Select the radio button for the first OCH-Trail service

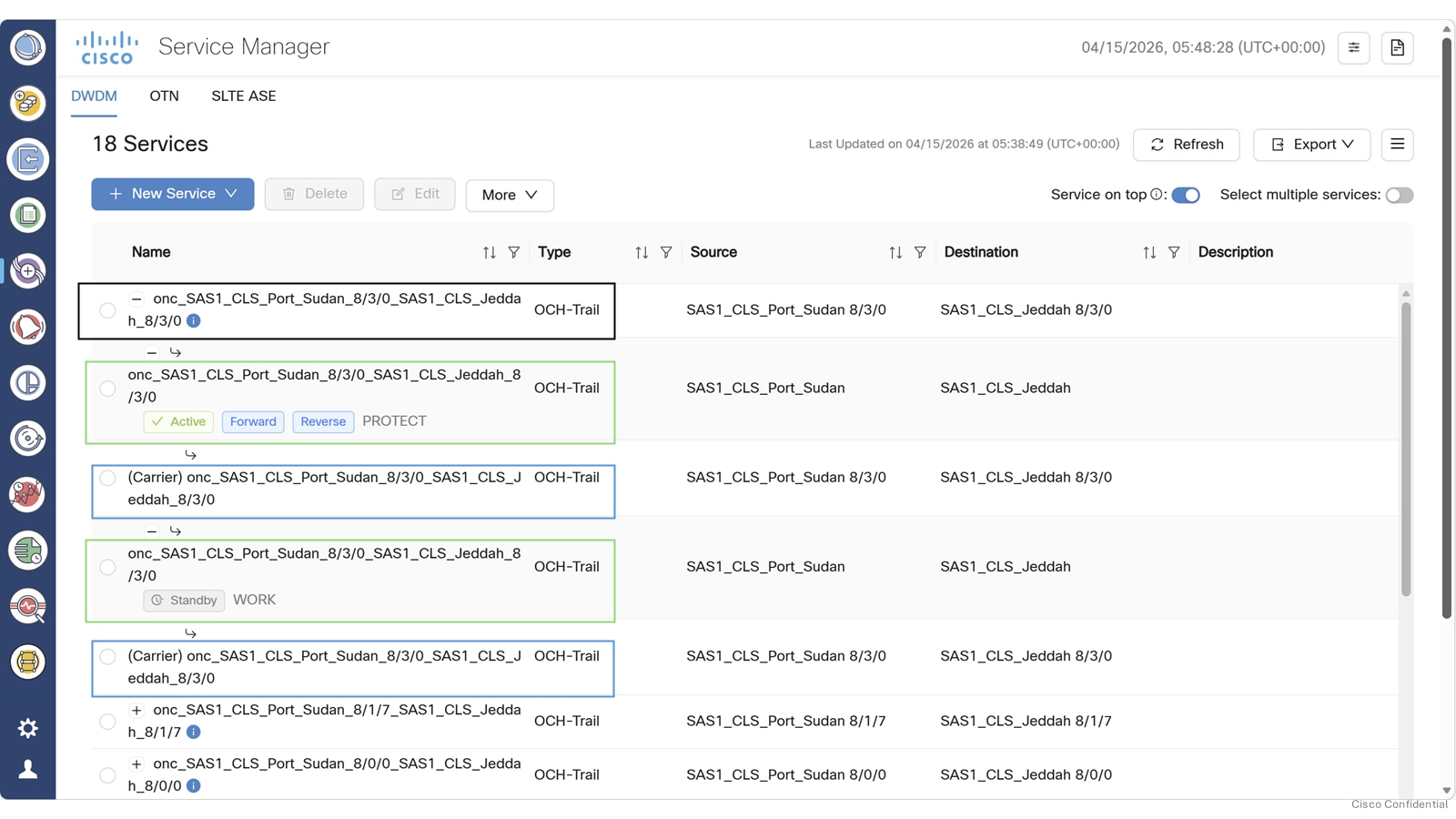106,309
